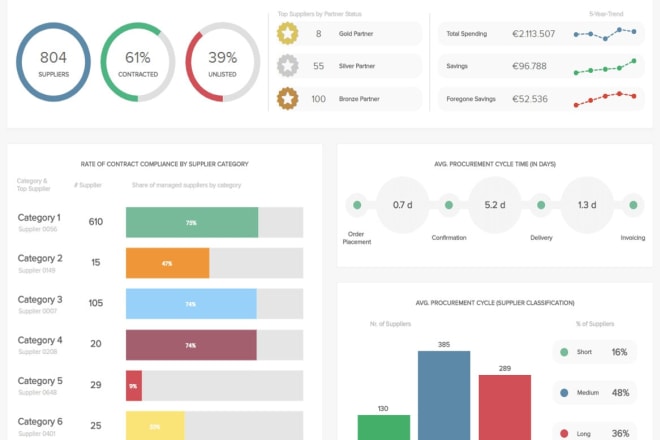Click the Foregone Savings trend sparkline
The width and height of the screenshot is (660, 440).
pyautogui.click(x=605, y=99)
